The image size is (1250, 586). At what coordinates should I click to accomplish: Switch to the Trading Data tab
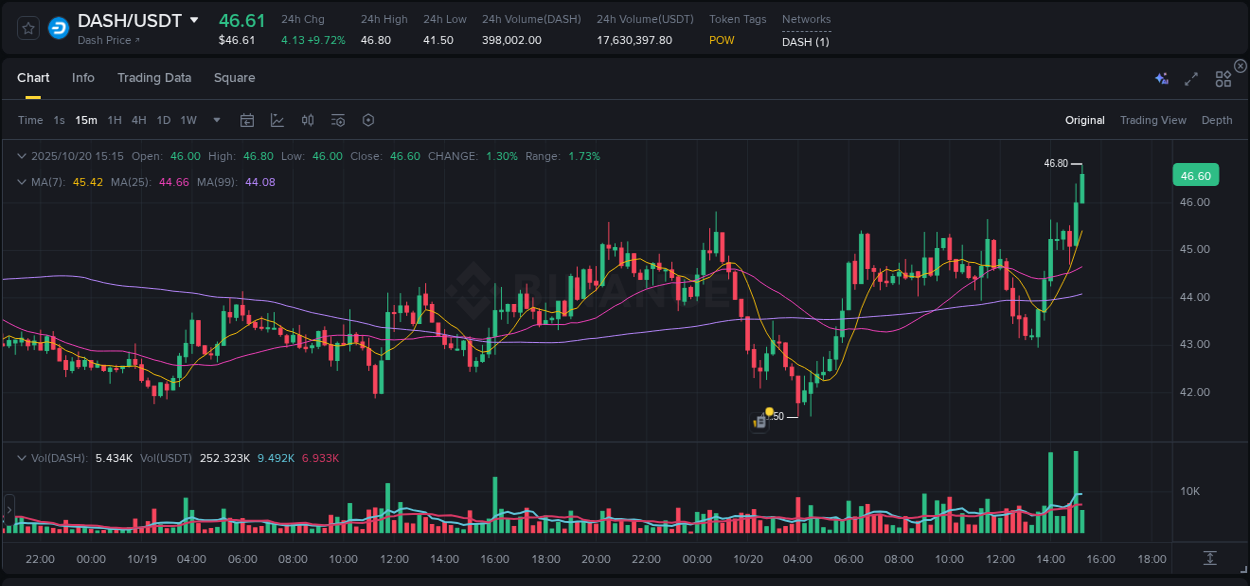coord(154,77)
